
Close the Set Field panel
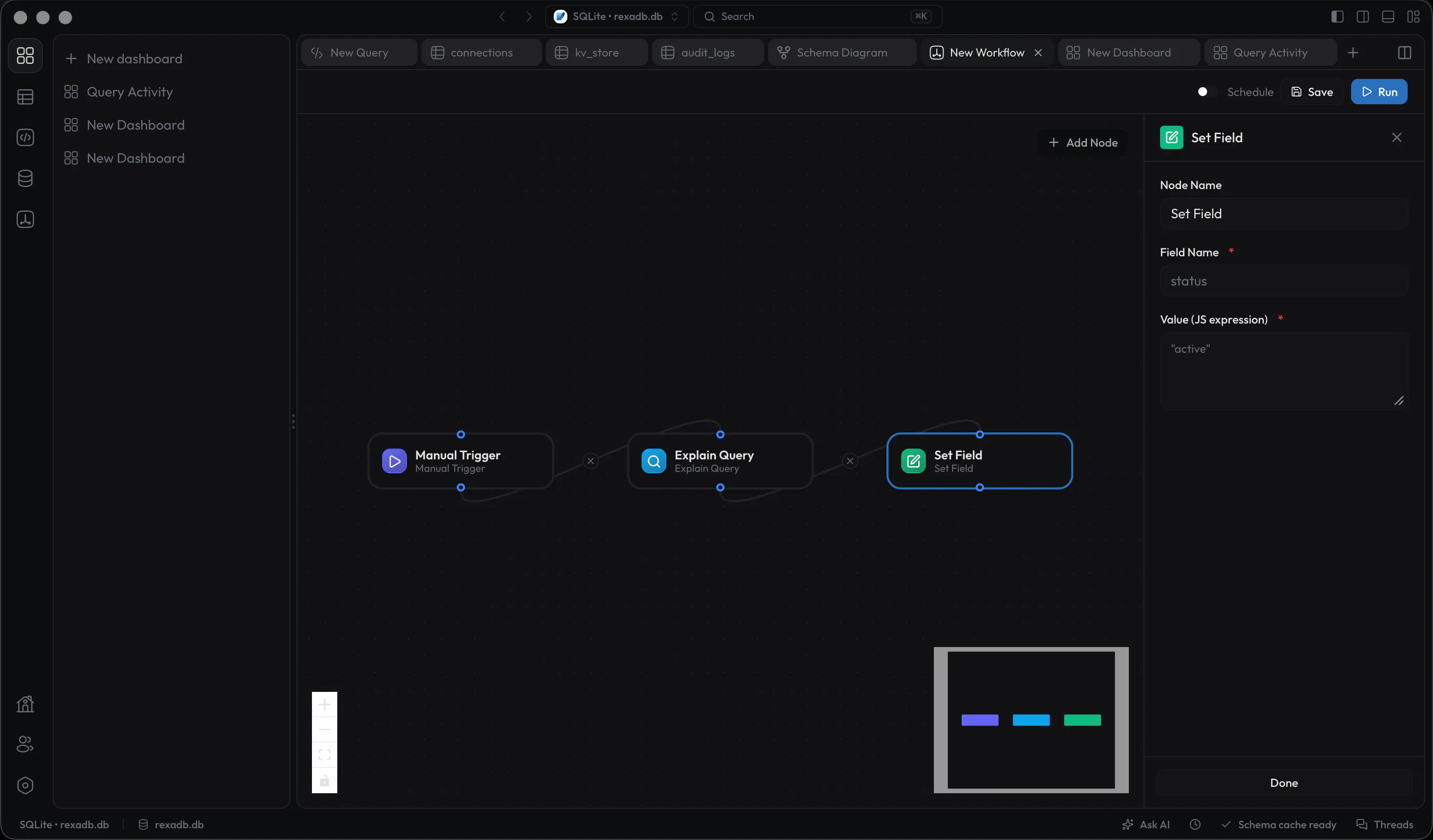click(x=1396, y=137)
